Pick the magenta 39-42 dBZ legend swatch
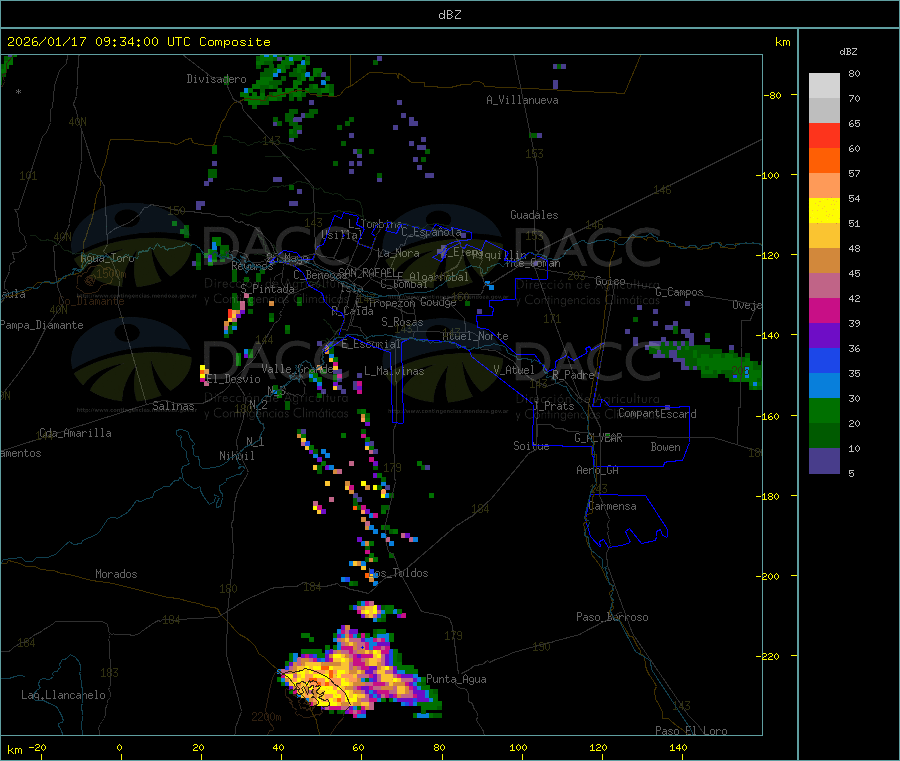This screenshot has width=900, height=761. pos(824,310)
